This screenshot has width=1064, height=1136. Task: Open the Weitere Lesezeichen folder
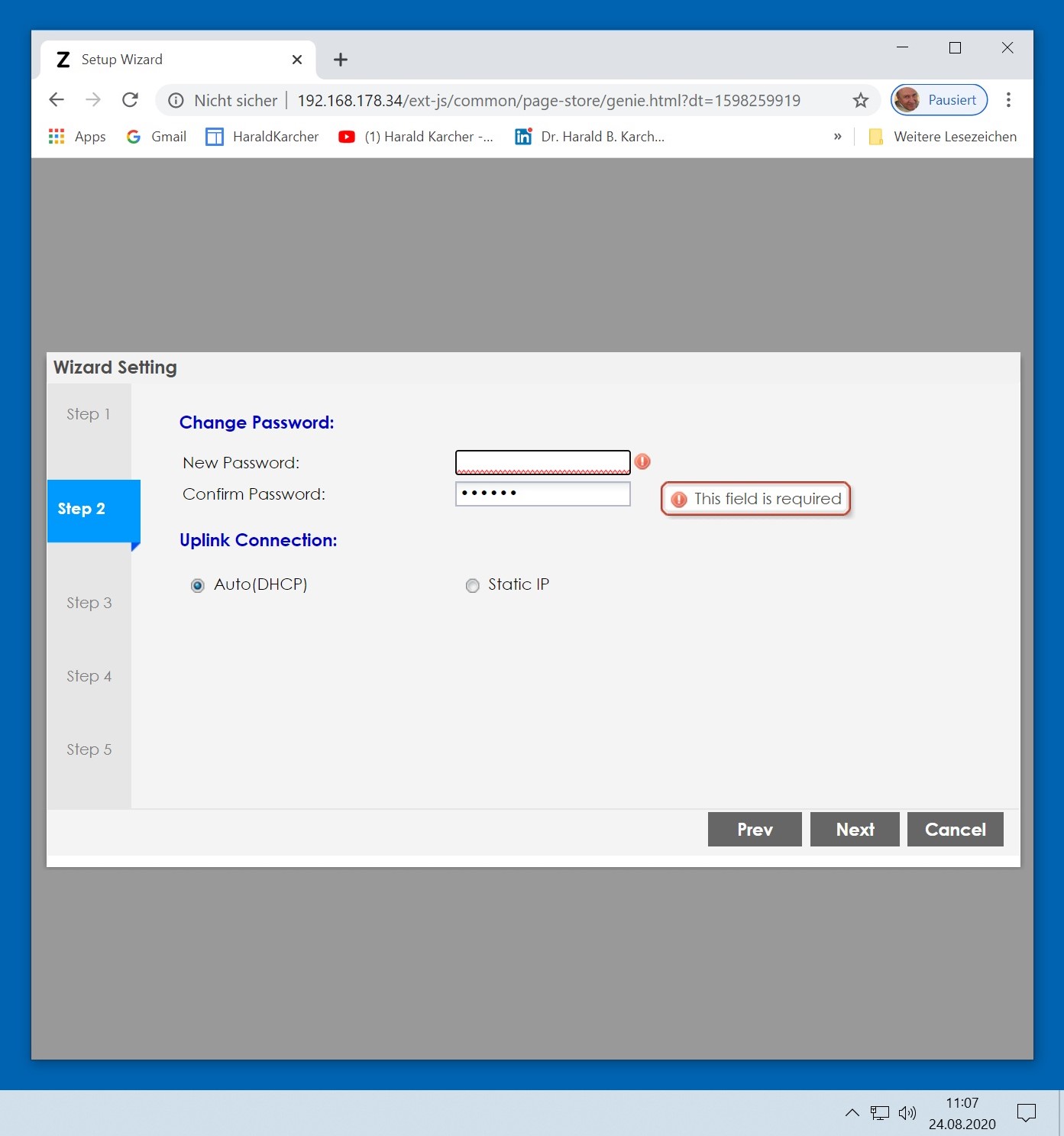click(x=943, y=137)
